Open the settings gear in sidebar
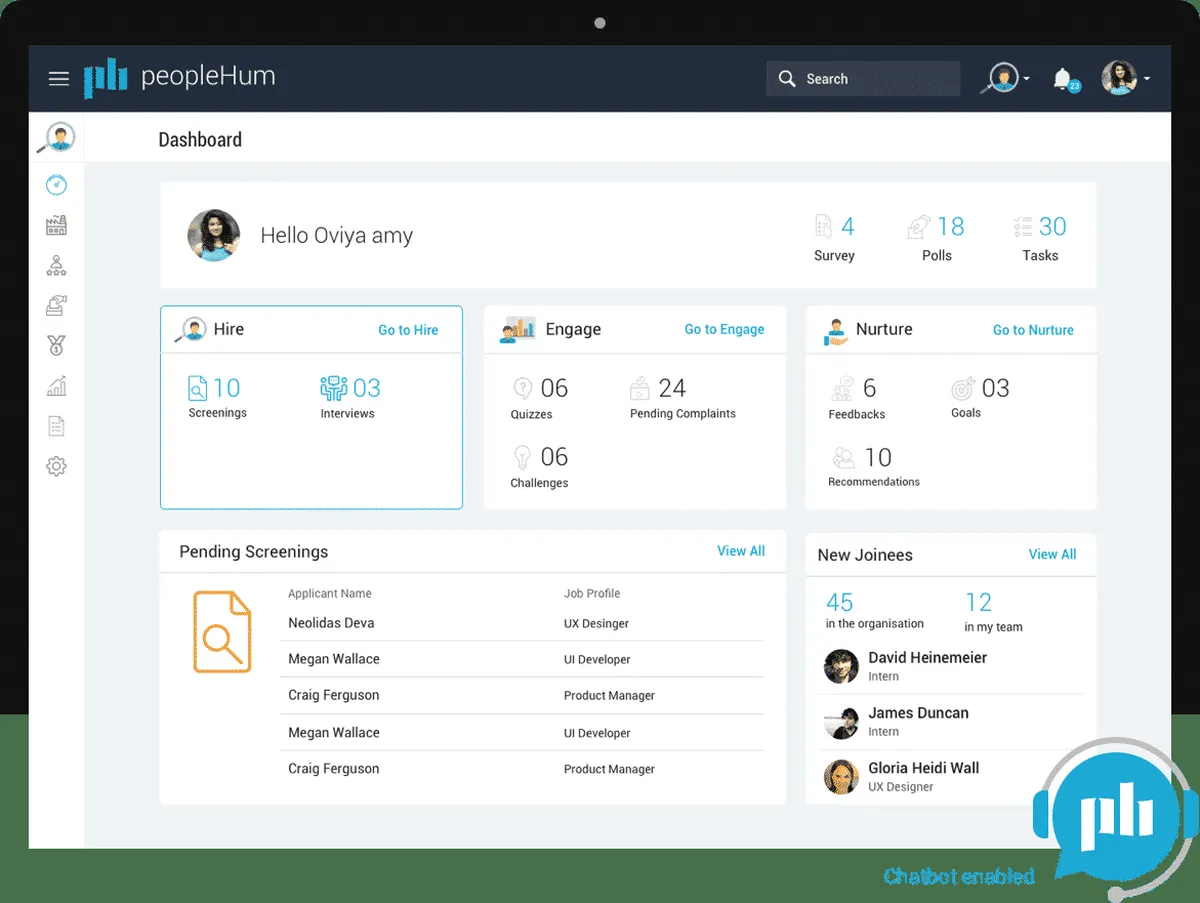Image resolution: width=1200 pixels, height=903 pixels. point(57,466)
